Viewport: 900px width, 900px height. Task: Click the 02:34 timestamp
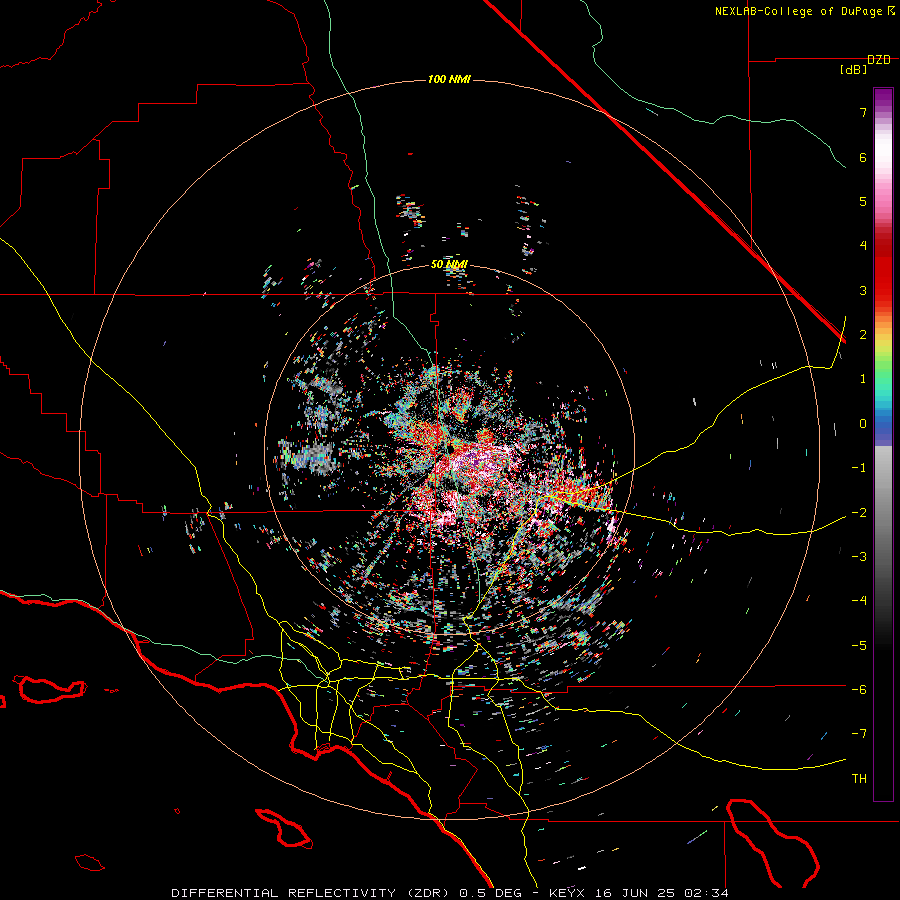[707, 893]
